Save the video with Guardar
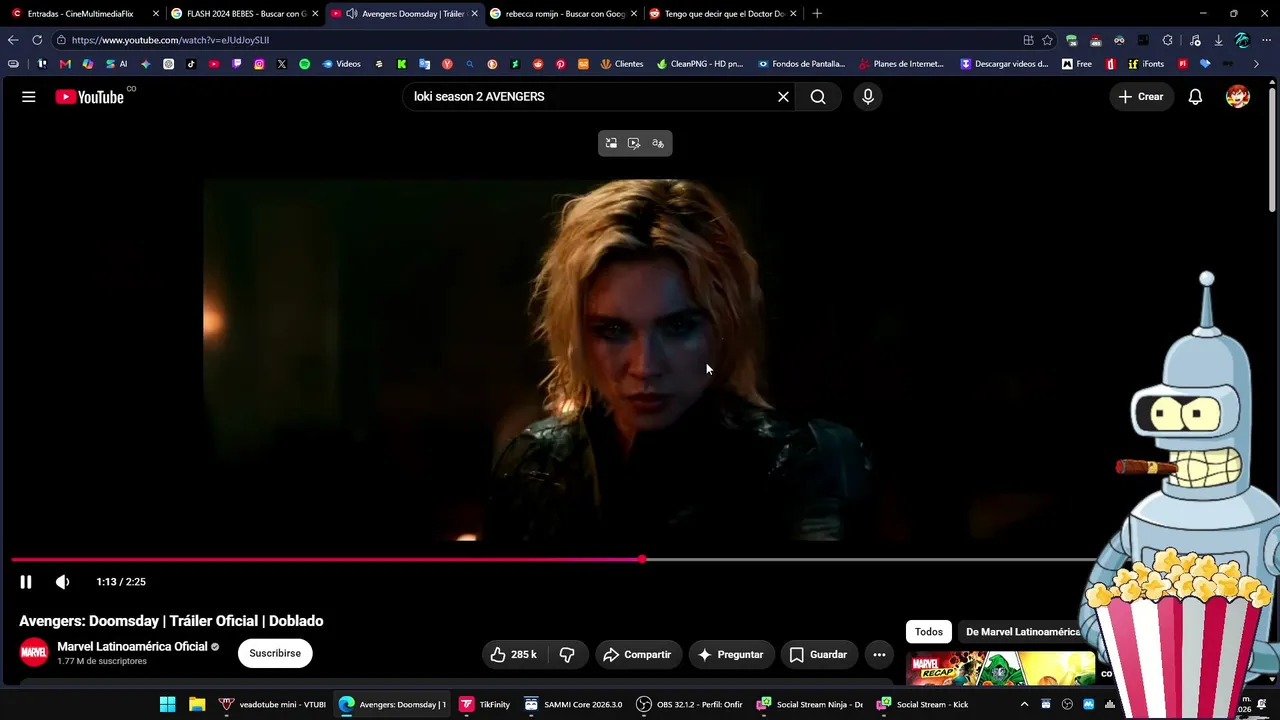 point(818,655)
